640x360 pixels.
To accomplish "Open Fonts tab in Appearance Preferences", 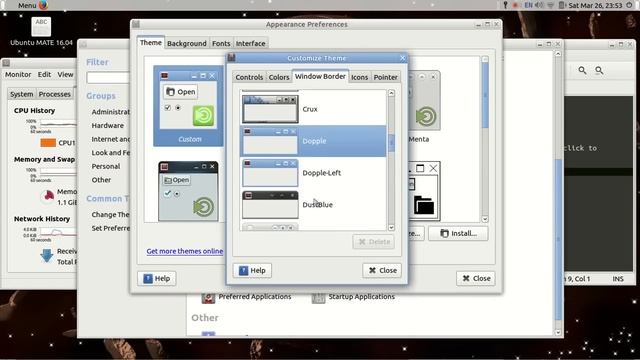I will pyautogui.click(x=221, y=43).
